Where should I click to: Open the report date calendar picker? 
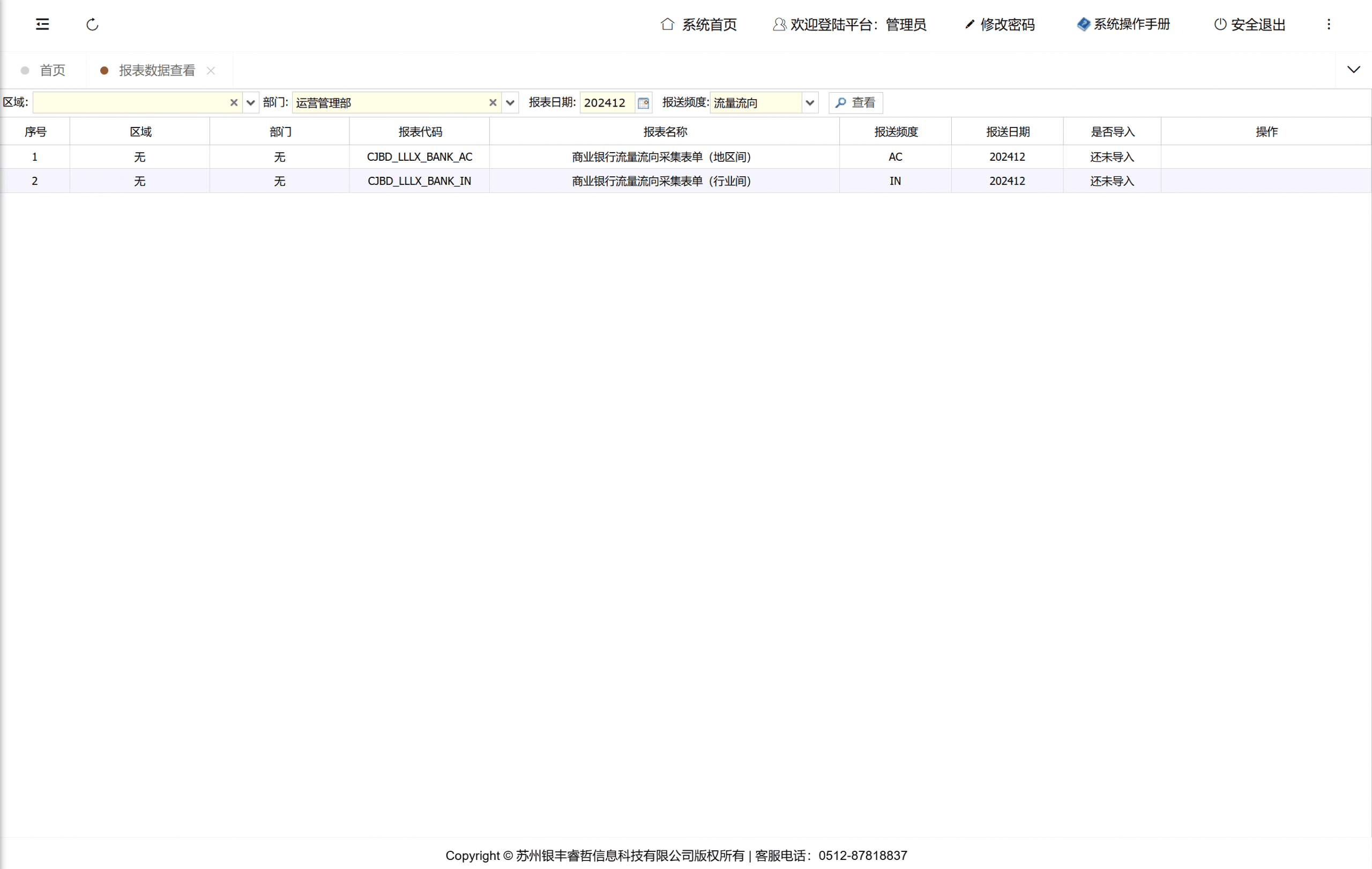(643, 103)
